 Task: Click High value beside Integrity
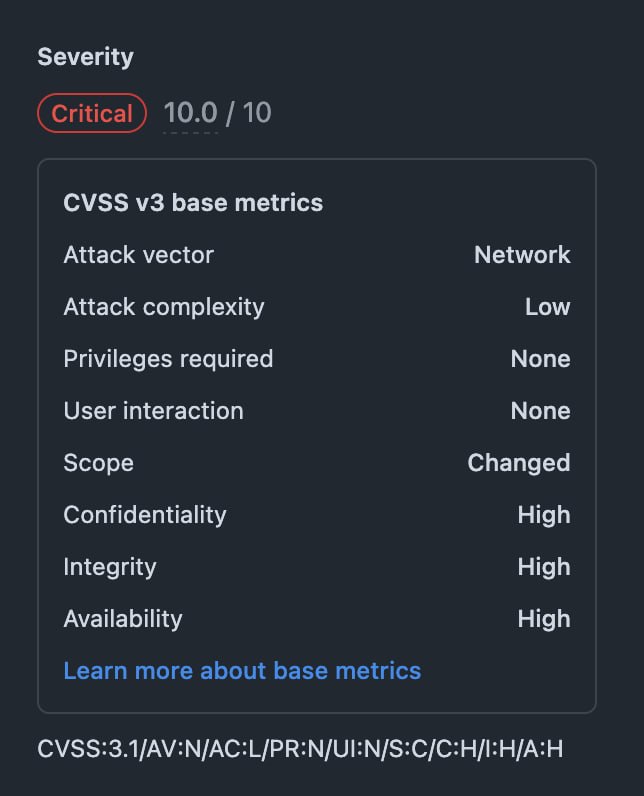point(544,567)
